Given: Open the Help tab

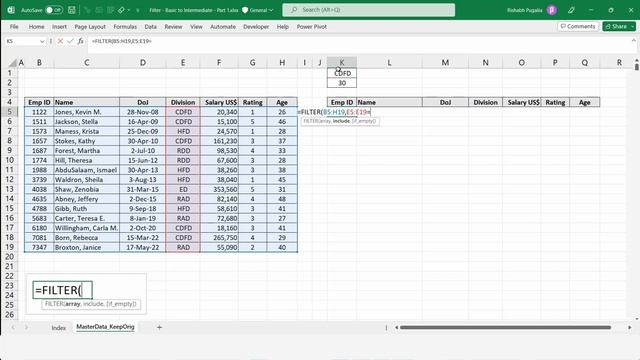Looking at the screenshot, I should 283,27.
